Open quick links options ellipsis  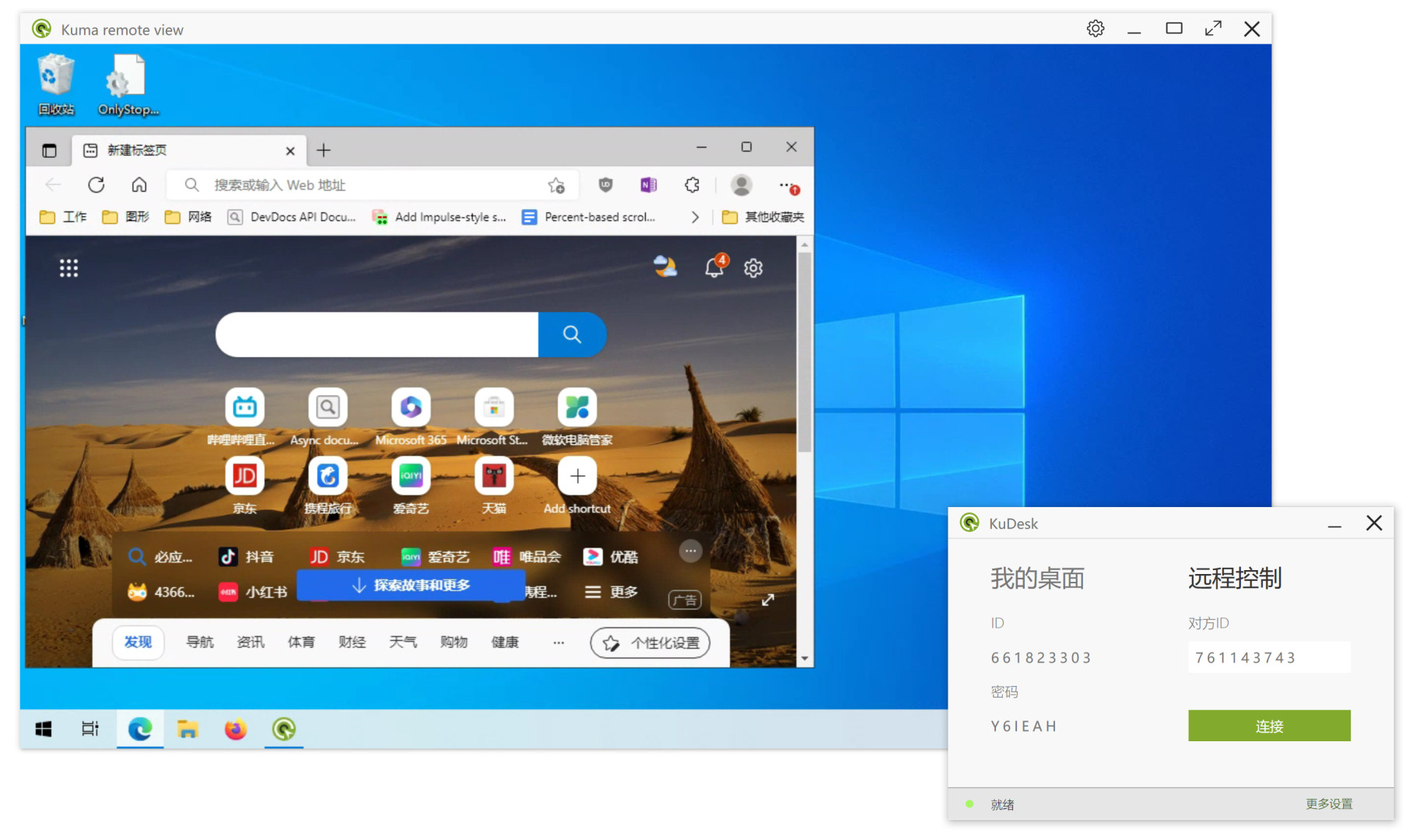tap(690, 551)
